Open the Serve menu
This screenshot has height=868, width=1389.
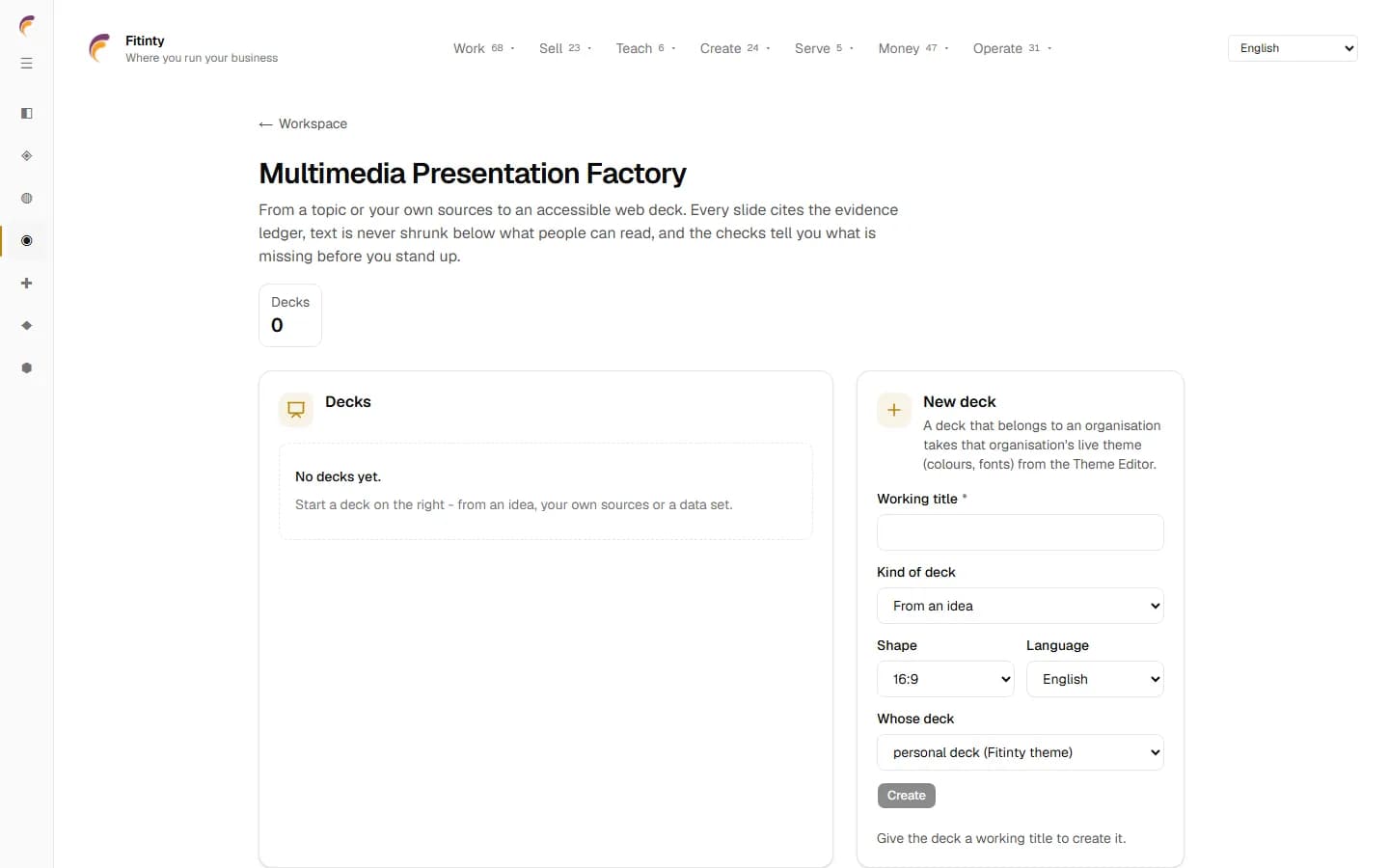824,48
